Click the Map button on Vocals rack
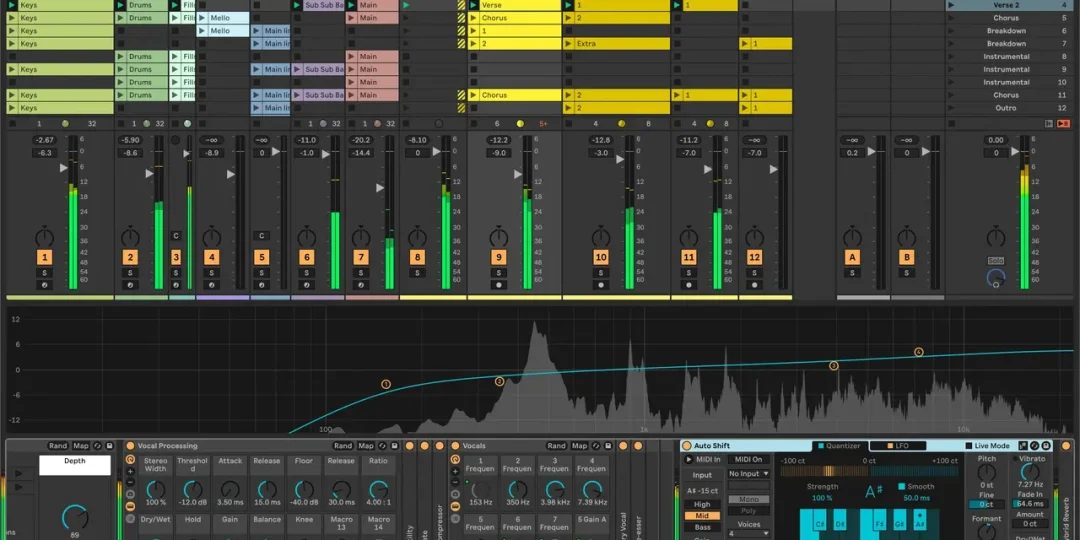Viewport: 1080px width, 540px height. [x=579, y=446]
